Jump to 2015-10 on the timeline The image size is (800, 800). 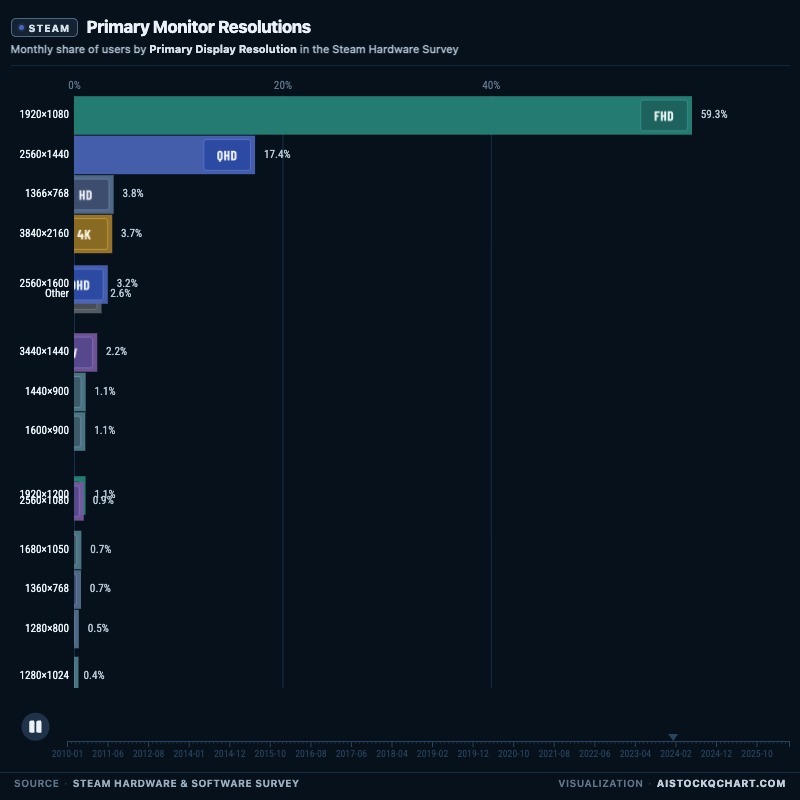click(270, 754)
